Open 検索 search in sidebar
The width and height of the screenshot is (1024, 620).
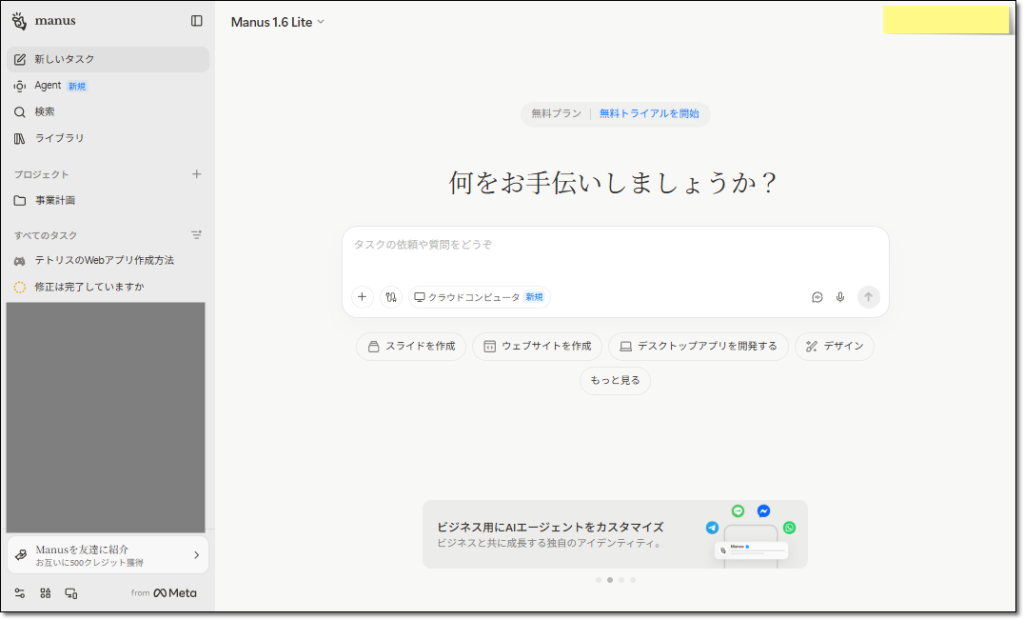(108, 112)
